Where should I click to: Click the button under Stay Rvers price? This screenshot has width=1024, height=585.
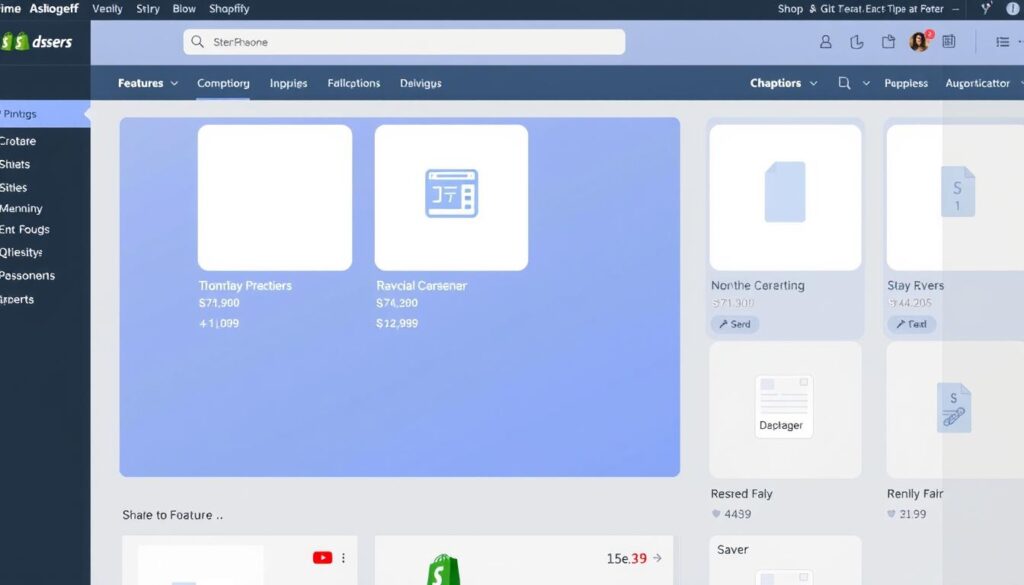pyautogui.click(x=911, y=324)
